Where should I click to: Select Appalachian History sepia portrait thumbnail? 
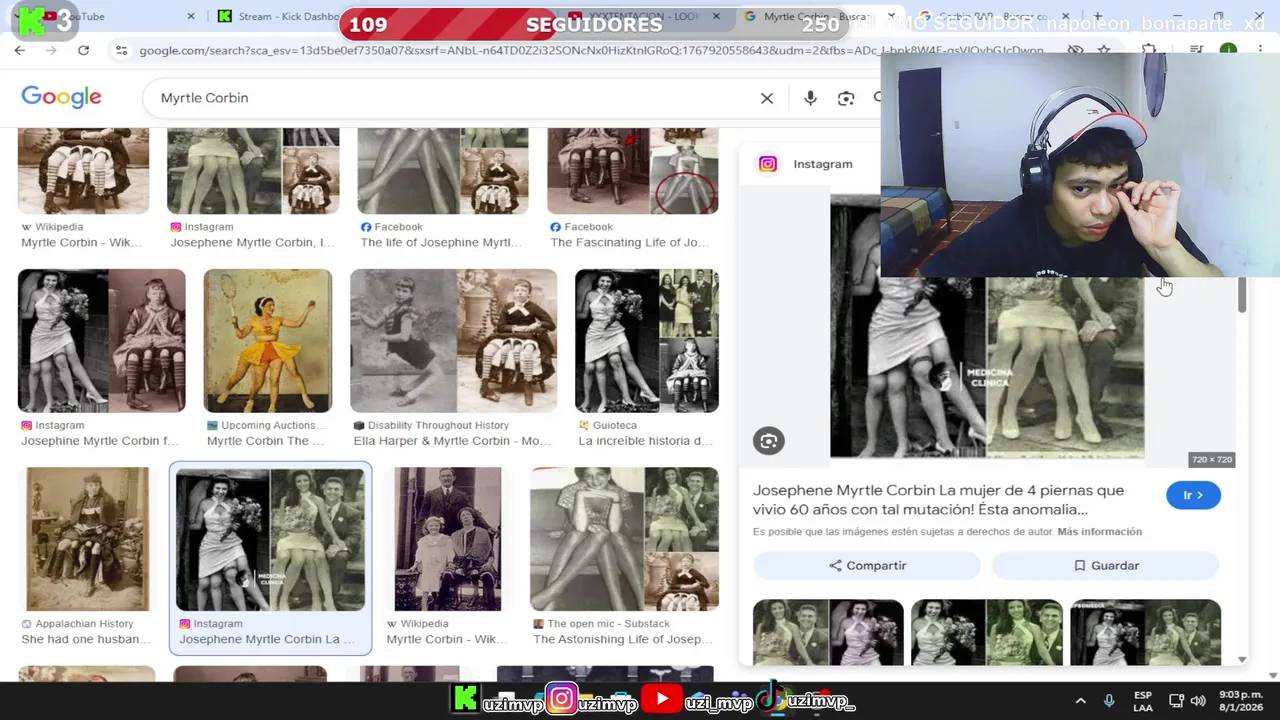(88, 539)
